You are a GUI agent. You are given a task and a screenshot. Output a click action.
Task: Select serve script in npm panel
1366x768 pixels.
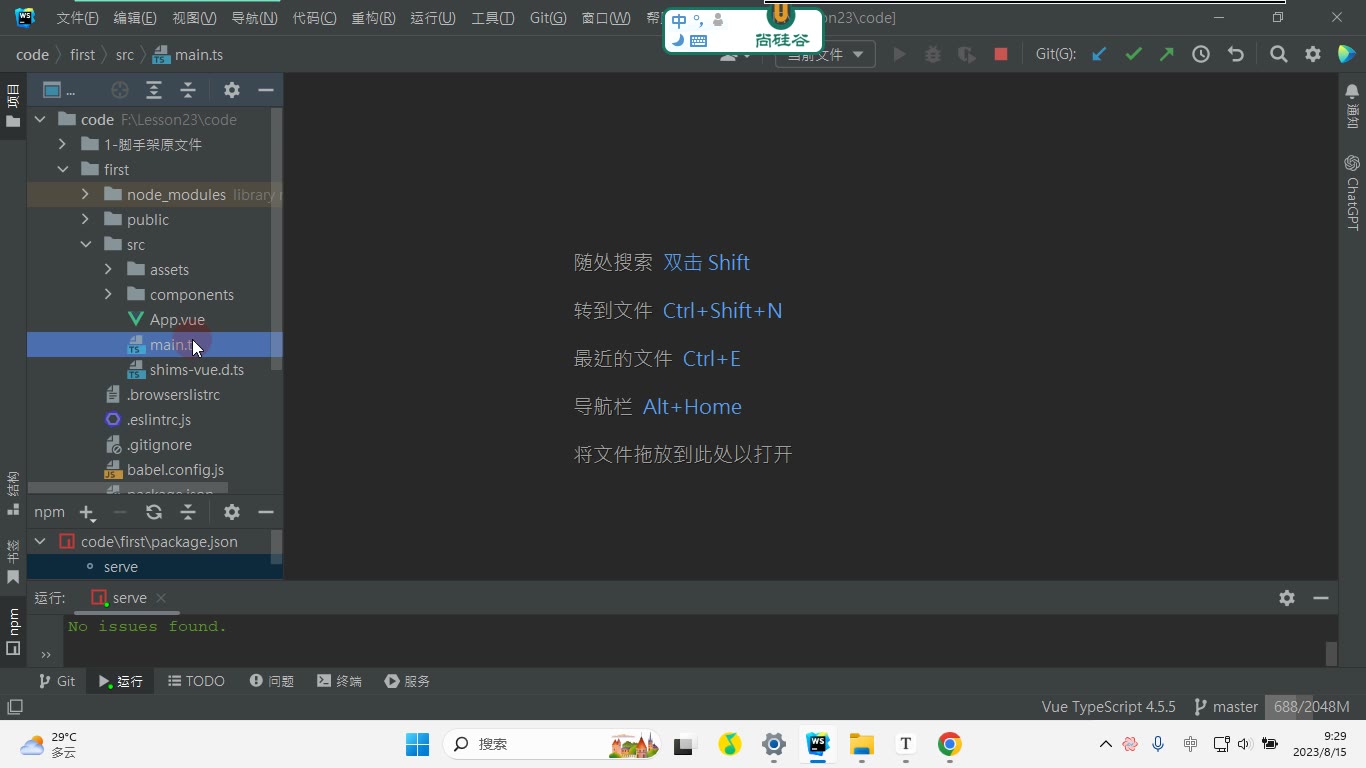click(x=121, y=567)
